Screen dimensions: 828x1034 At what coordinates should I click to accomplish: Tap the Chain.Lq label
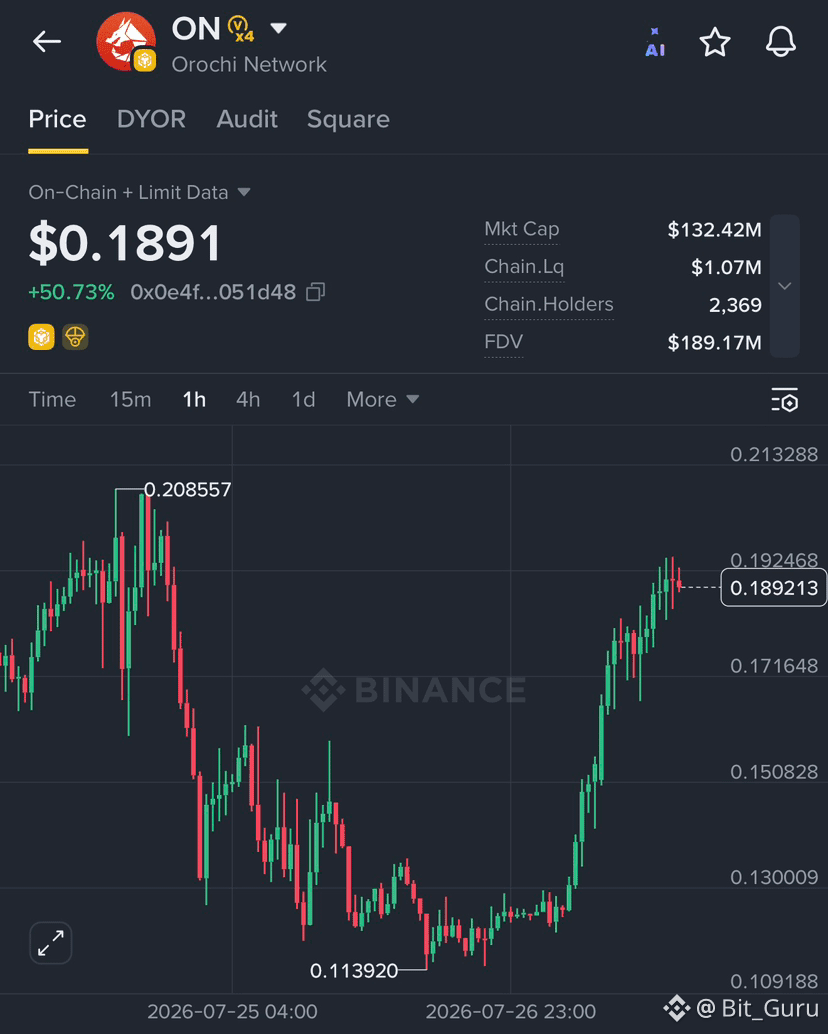point(524,266)
